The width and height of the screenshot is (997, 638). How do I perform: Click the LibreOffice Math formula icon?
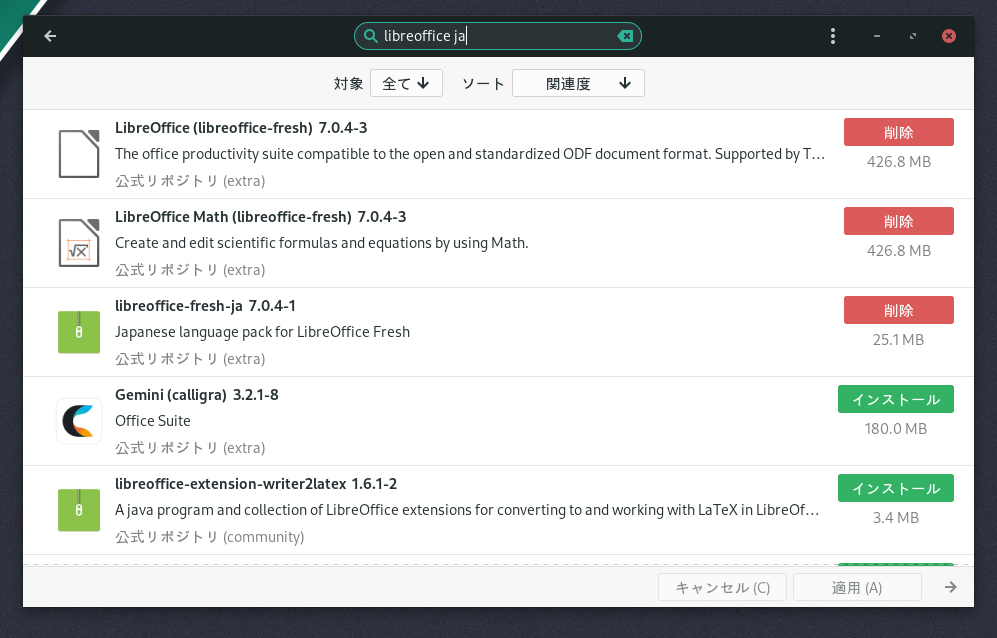79,243
